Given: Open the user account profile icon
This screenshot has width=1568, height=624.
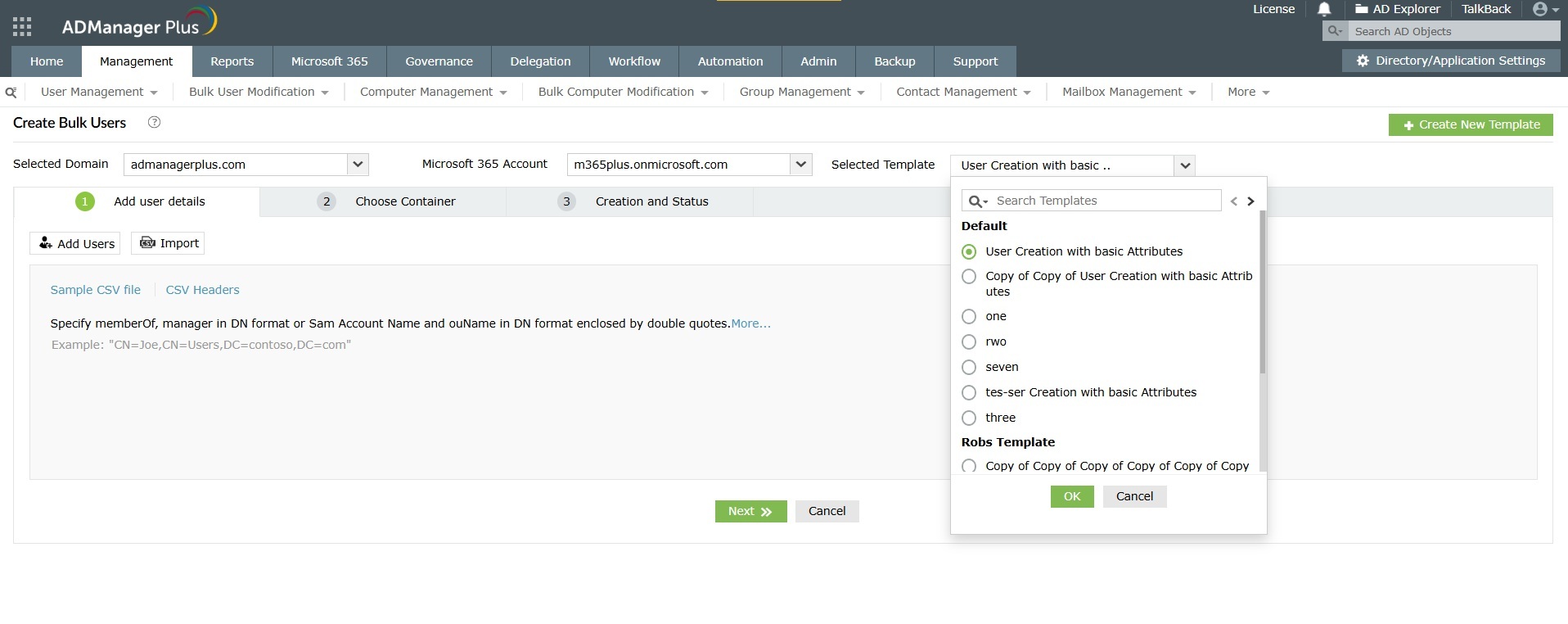Looking at the screenshot, I should pos(1540,9).
